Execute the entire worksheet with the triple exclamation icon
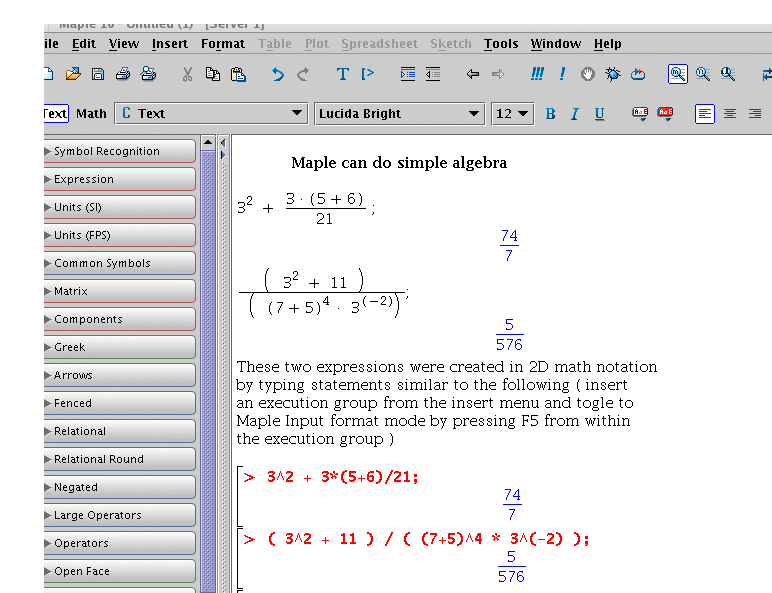The width and height of the screenshot is (772, 593). click(x=537, y=74)
